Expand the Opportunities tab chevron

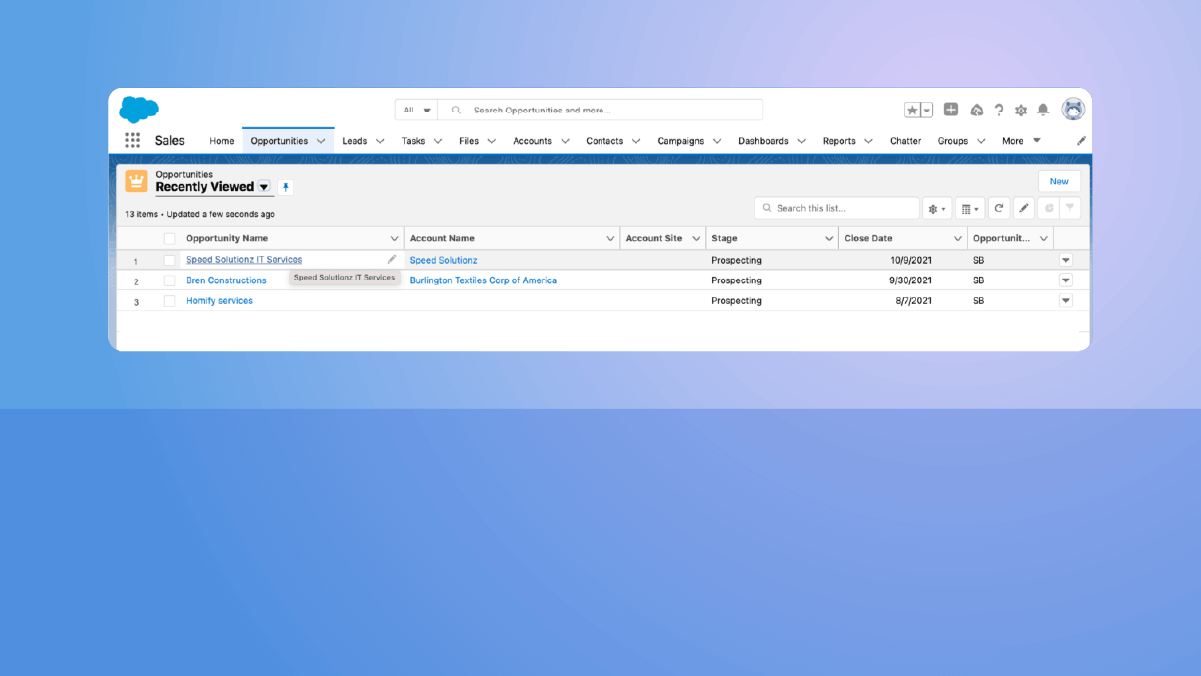(321, 141)
